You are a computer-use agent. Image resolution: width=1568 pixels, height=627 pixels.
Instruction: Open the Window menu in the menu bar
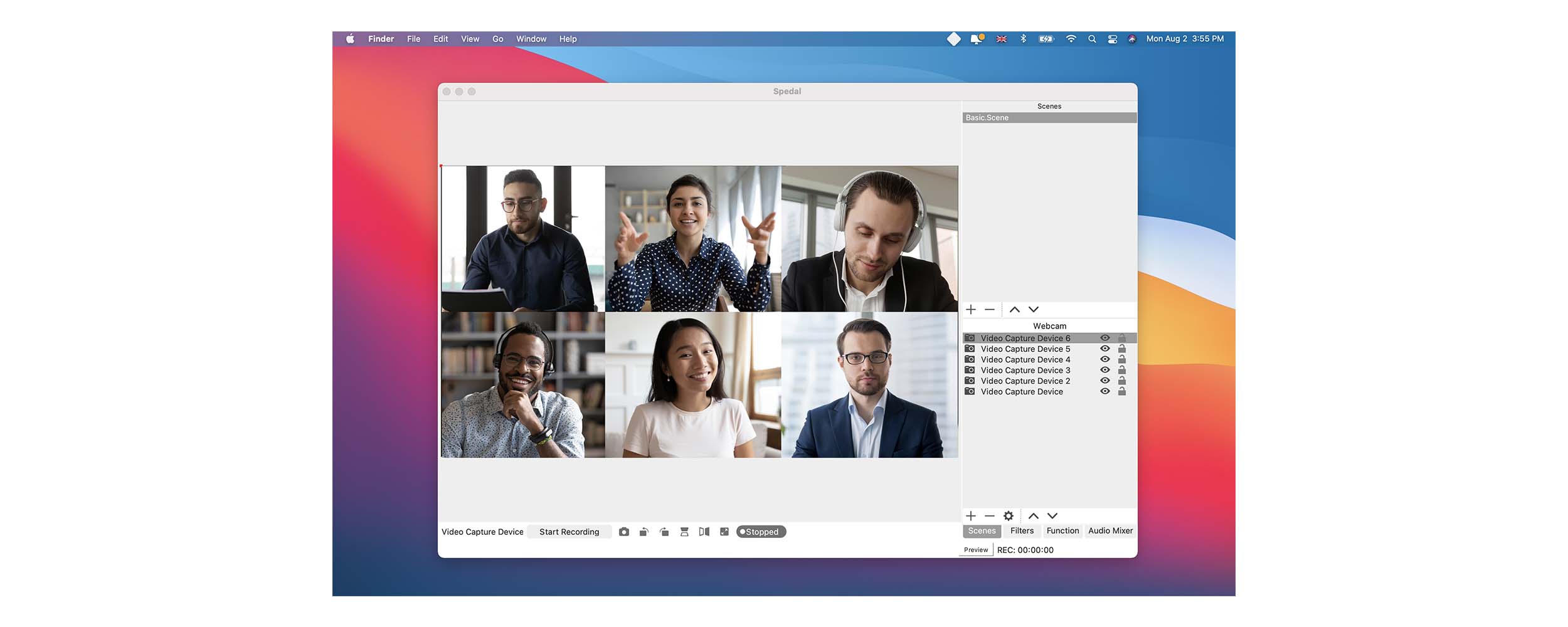coord(531,39)
